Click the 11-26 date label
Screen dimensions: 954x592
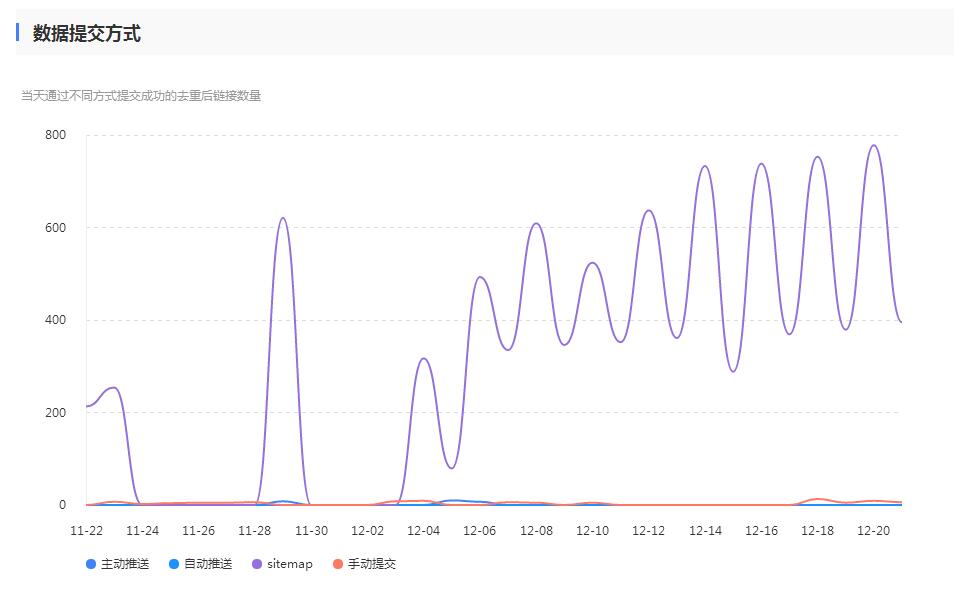pos(198,531)
